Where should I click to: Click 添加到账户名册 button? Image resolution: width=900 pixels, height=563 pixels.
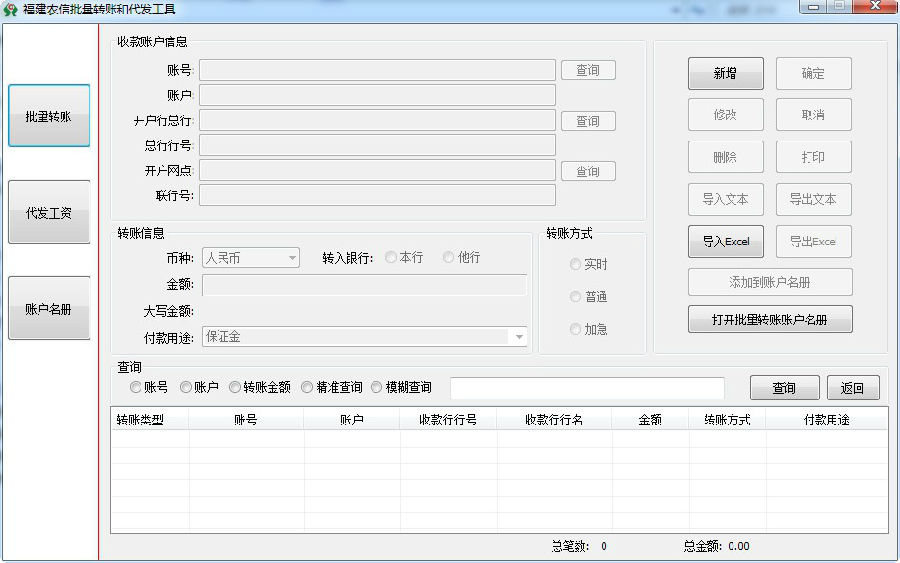pyautogui.click(x=770, y=282)
